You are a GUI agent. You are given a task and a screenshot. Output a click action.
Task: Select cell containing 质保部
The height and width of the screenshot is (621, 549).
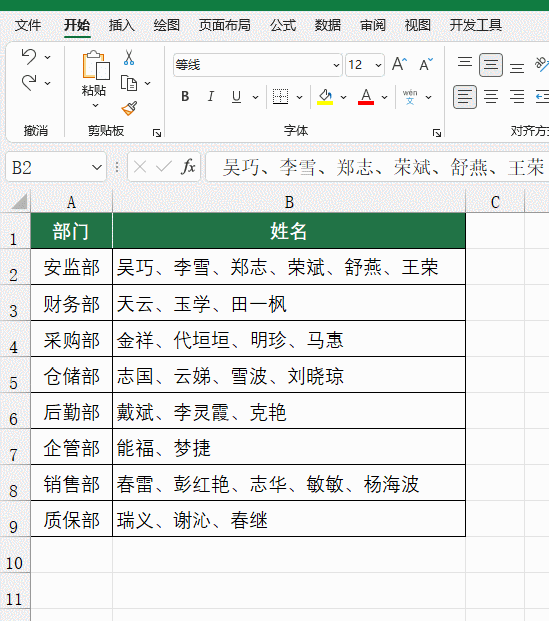tap(72, 519)
